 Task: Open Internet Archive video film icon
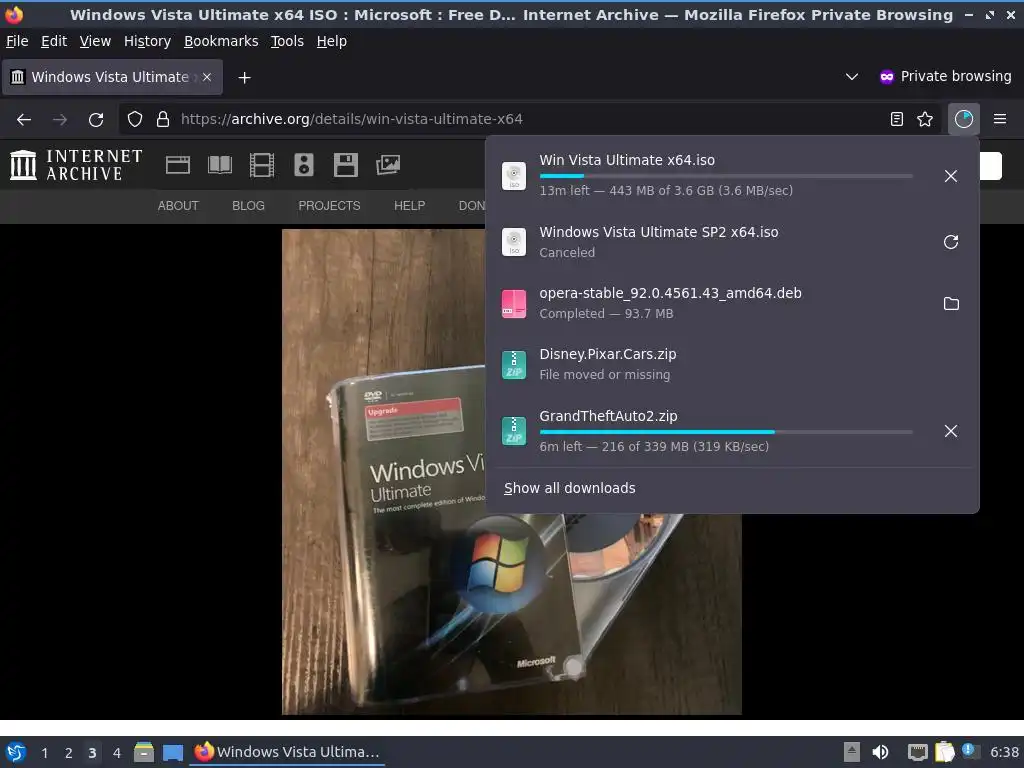coord(262,165)
